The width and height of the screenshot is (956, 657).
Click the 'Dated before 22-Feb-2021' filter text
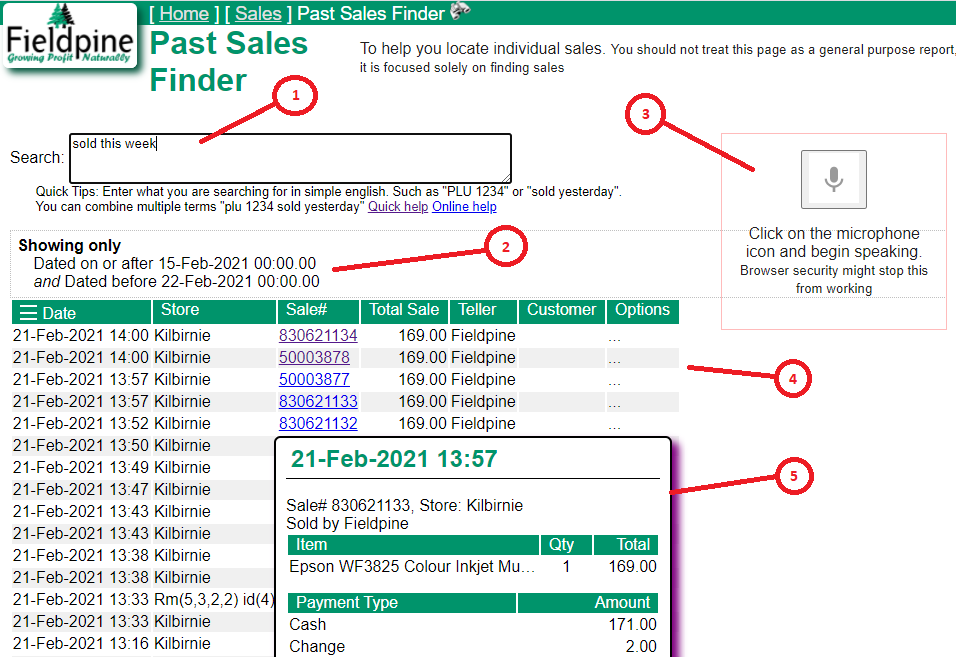coord(191,282)
